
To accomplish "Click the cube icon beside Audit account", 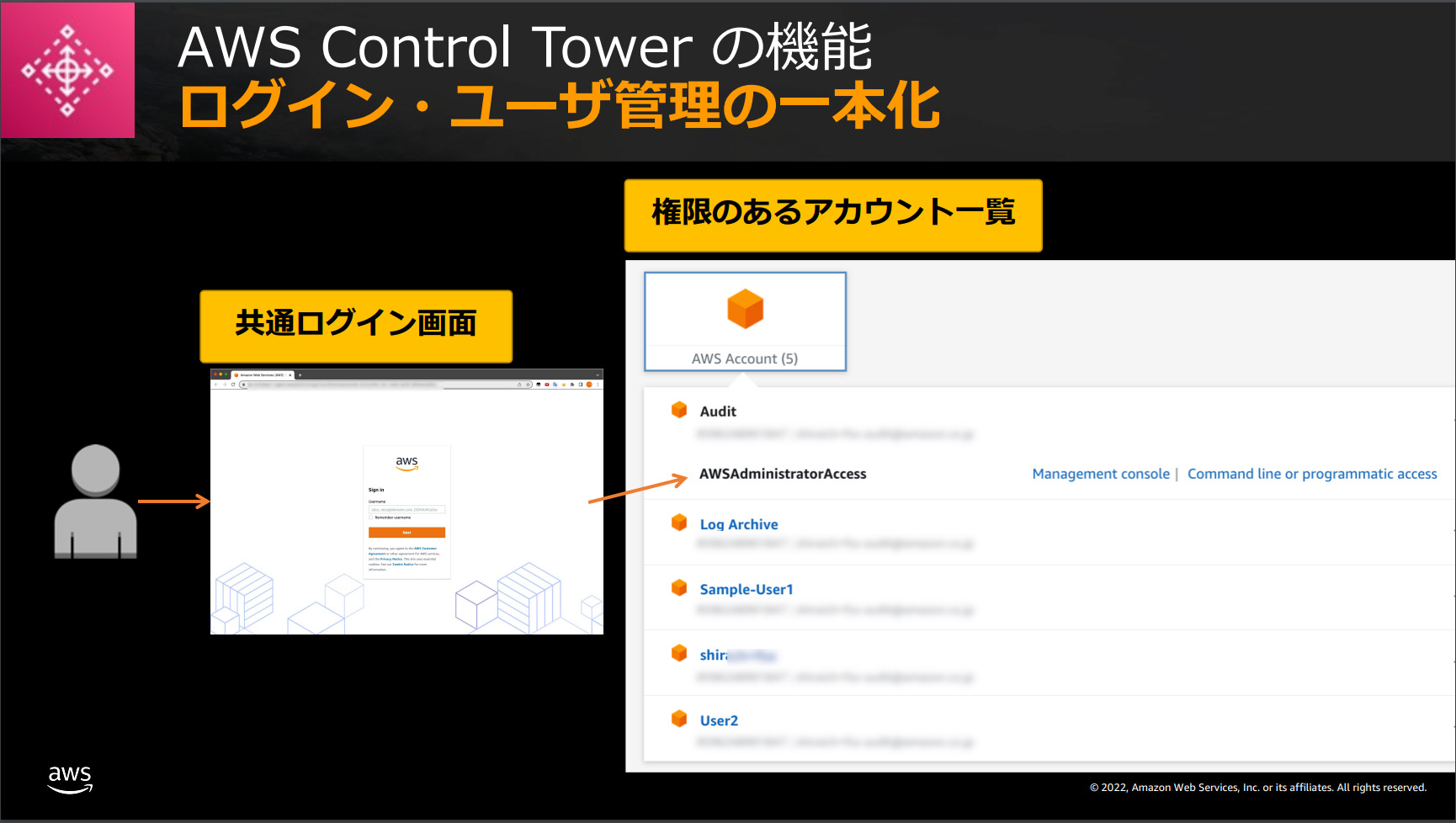I will tap(679, 410).
